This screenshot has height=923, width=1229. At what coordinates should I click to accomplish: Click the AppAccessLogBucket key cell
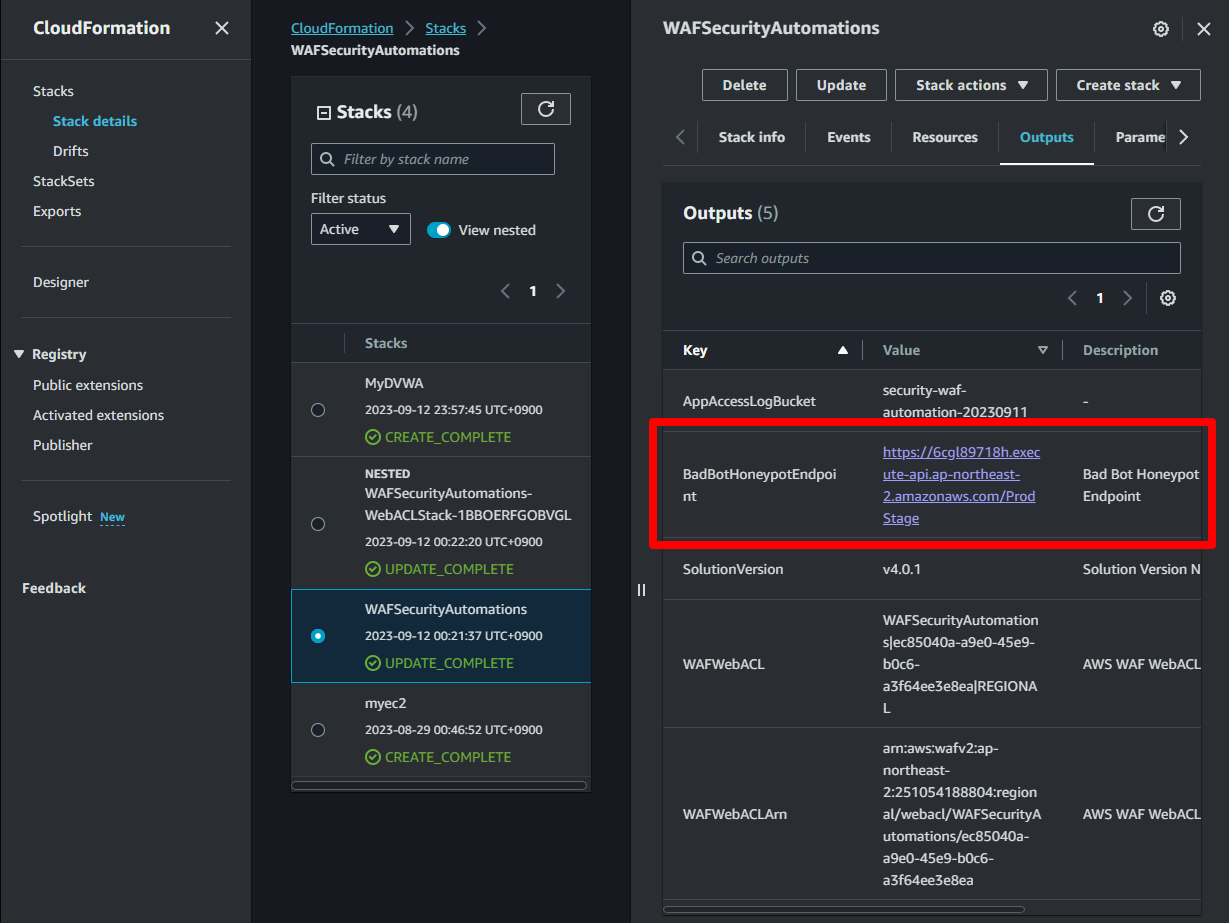click(749, 401)
